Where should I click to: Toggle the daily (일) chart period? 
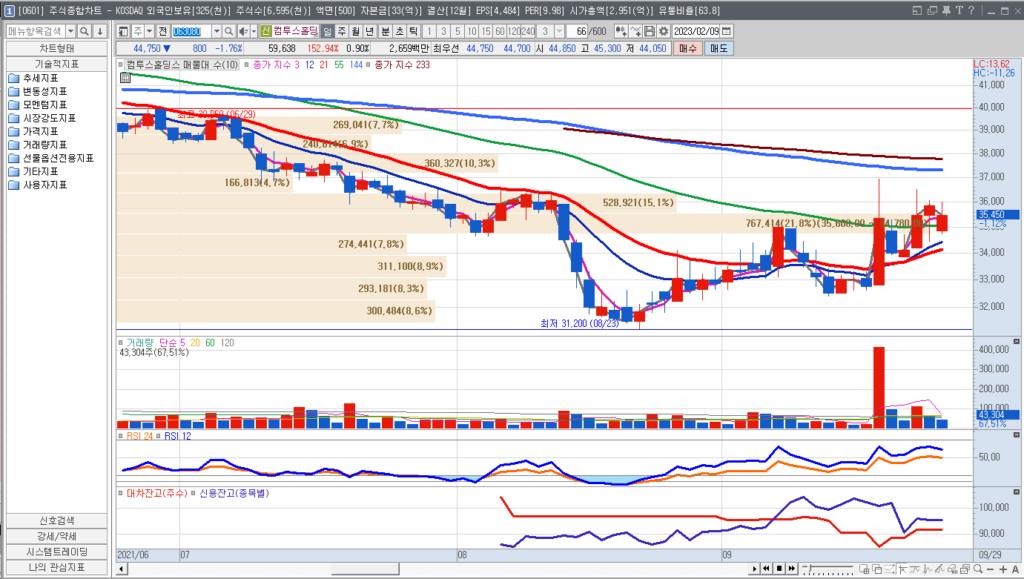[x=327, y=31]
